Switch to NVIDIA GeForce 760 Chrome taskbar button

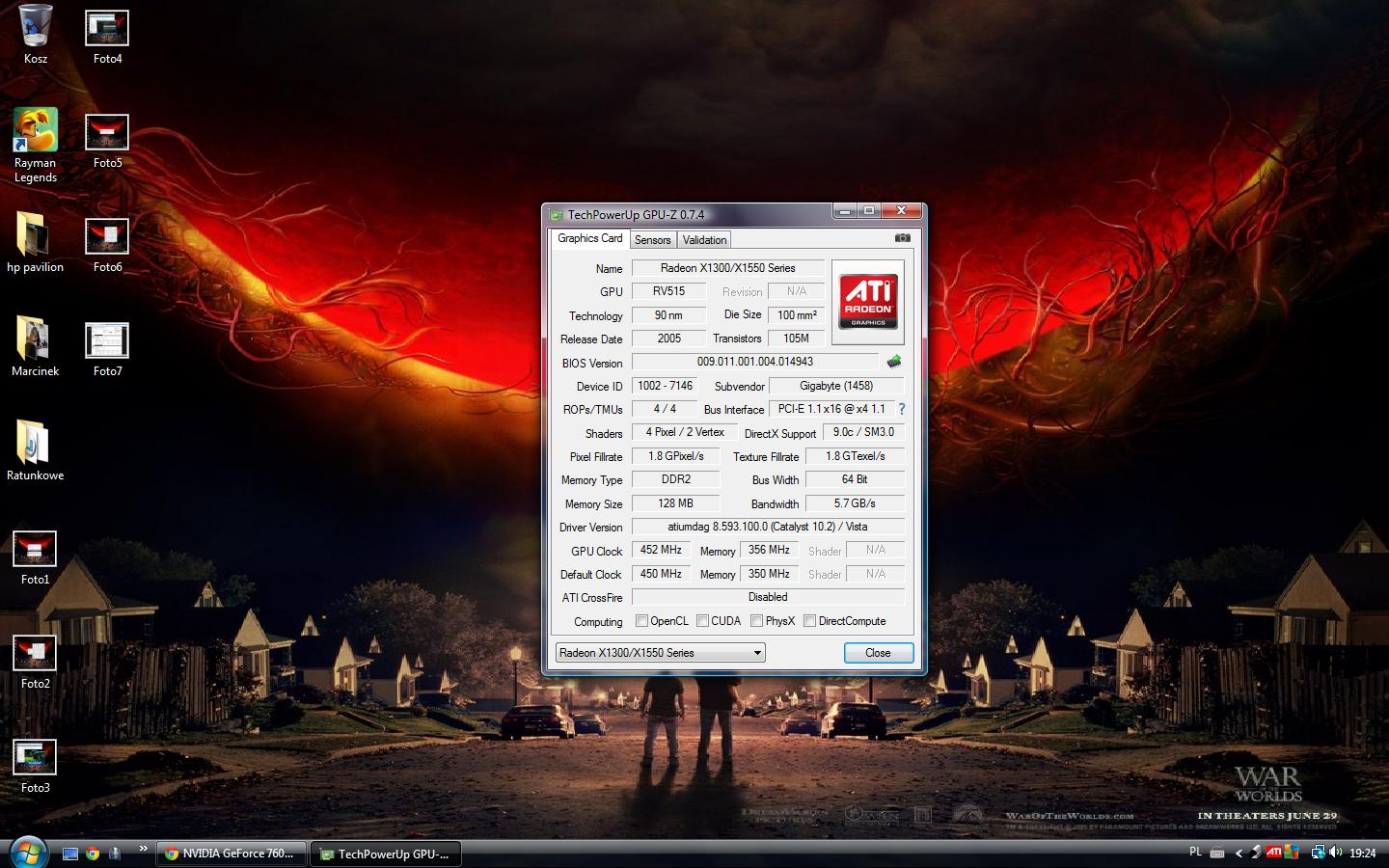pos(231,854)
